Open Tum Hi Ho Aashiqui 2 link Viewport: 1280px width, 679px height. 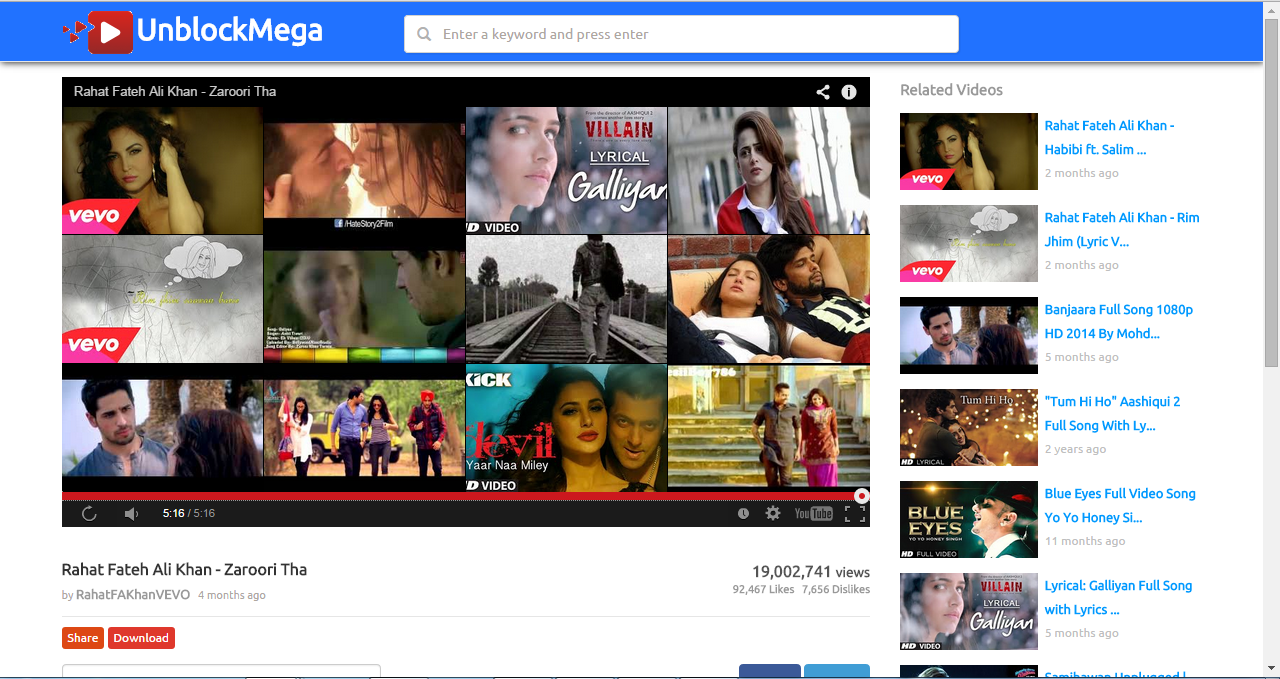coord(1112,413)
